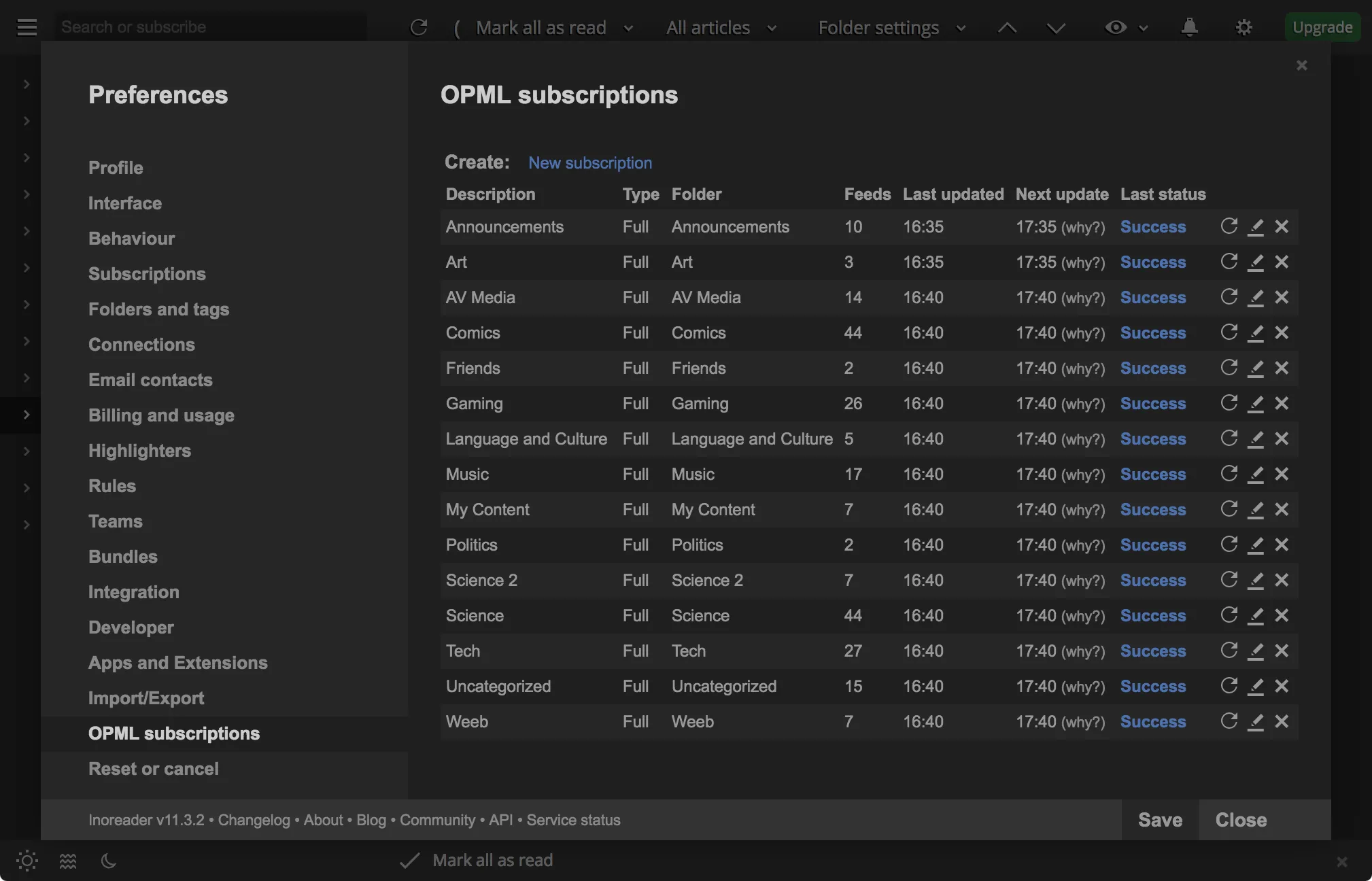Click the Close button at bottom
This screenshot has height=881, width=1372.
pyautogui.click(x=1241, y=820)
